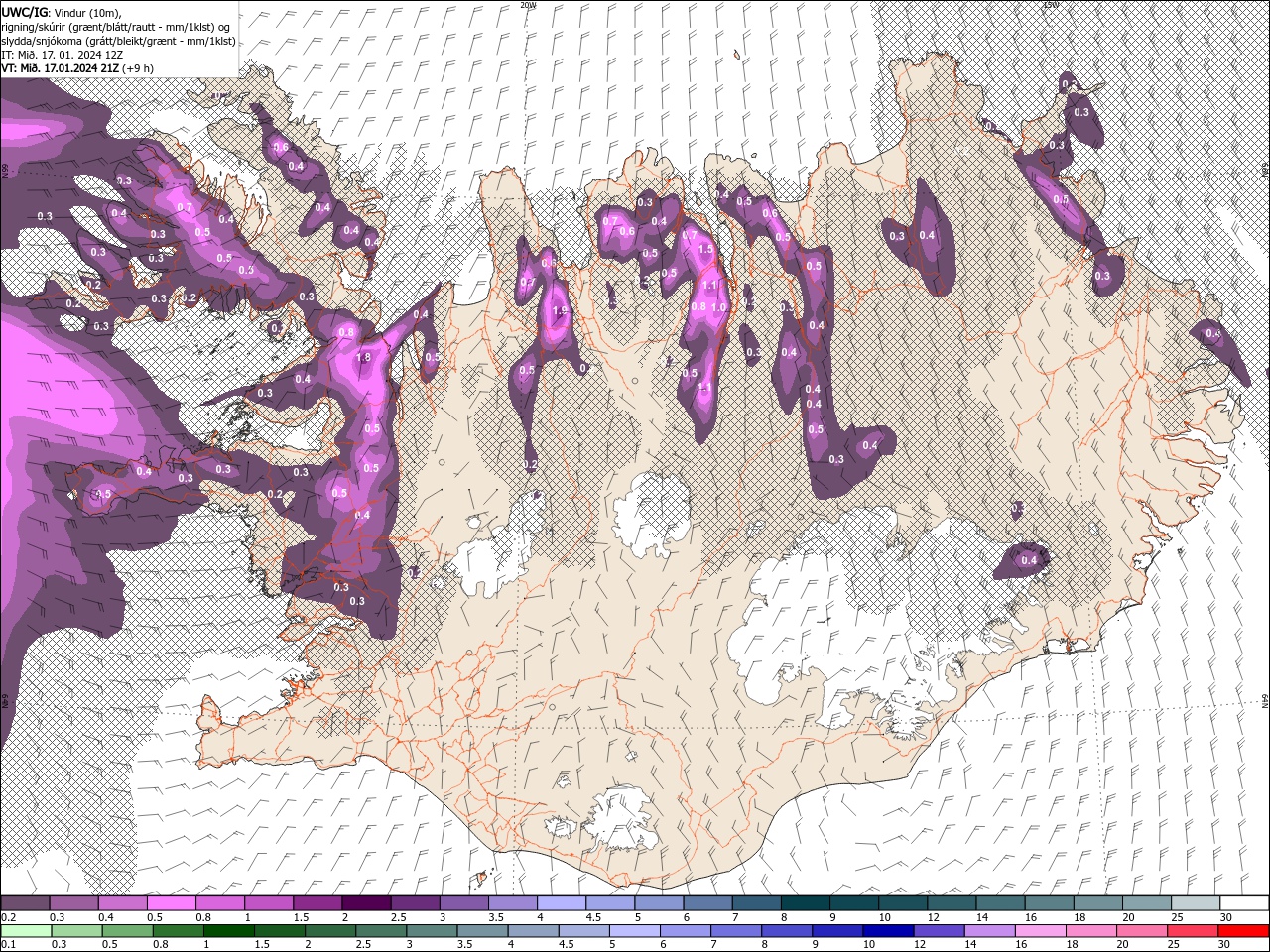
Task: Click the '15W' longitude label
Action: tap(1051, 5)
